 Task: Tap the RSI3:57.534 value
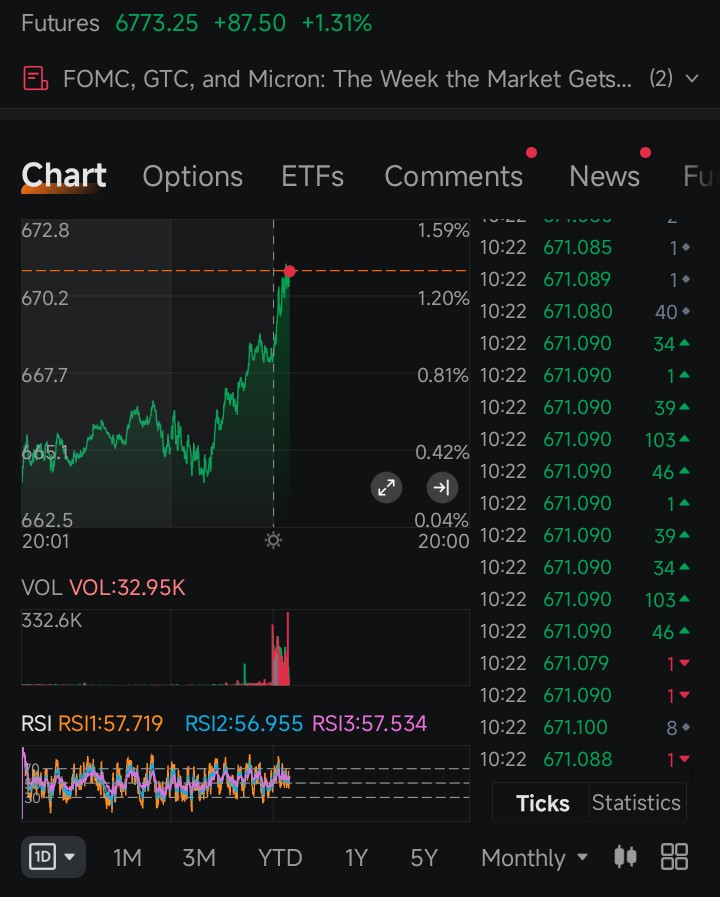click(369, 724)
